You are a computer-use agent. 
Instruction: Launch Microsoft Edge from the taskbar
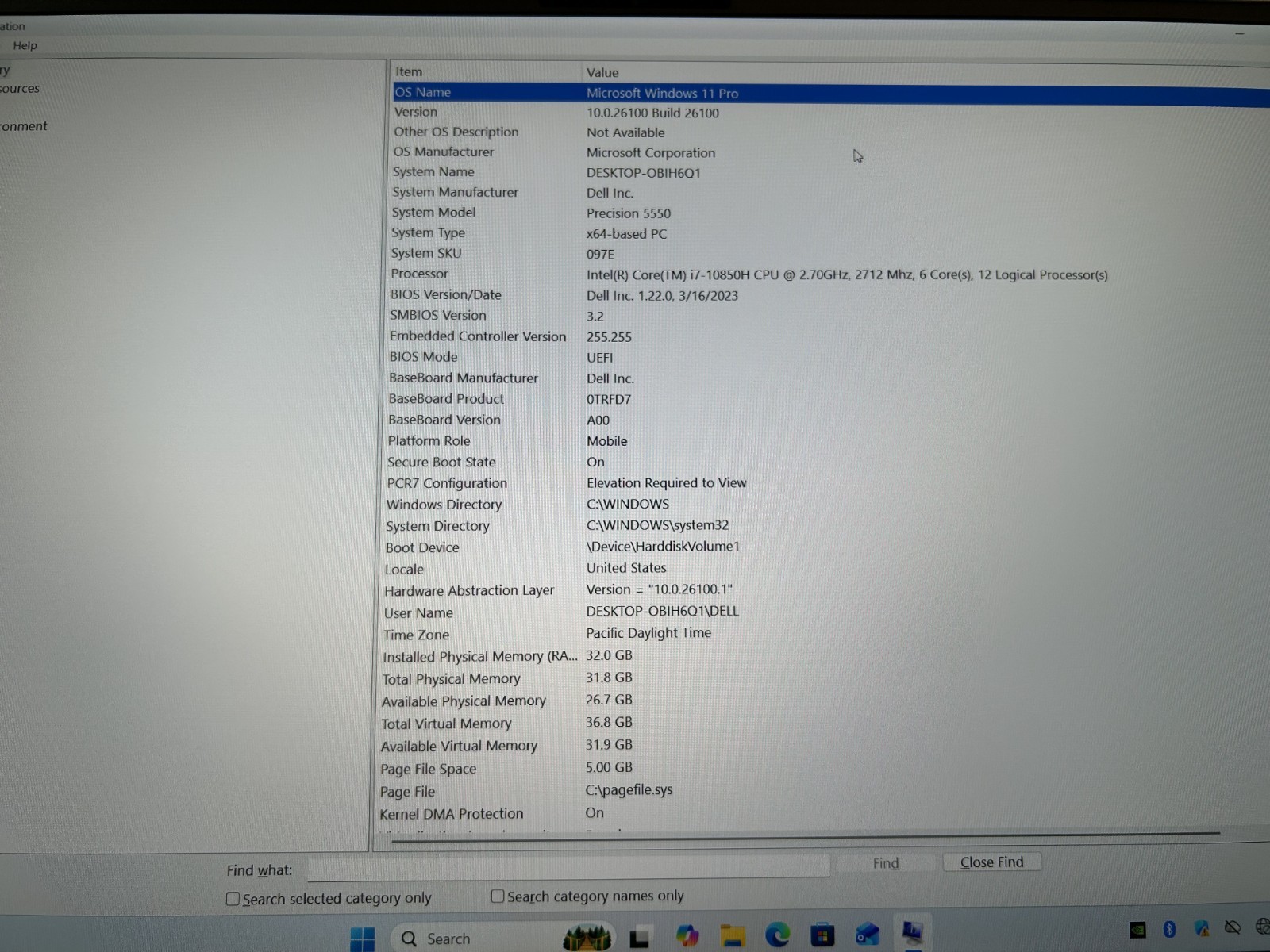(777, 936)
